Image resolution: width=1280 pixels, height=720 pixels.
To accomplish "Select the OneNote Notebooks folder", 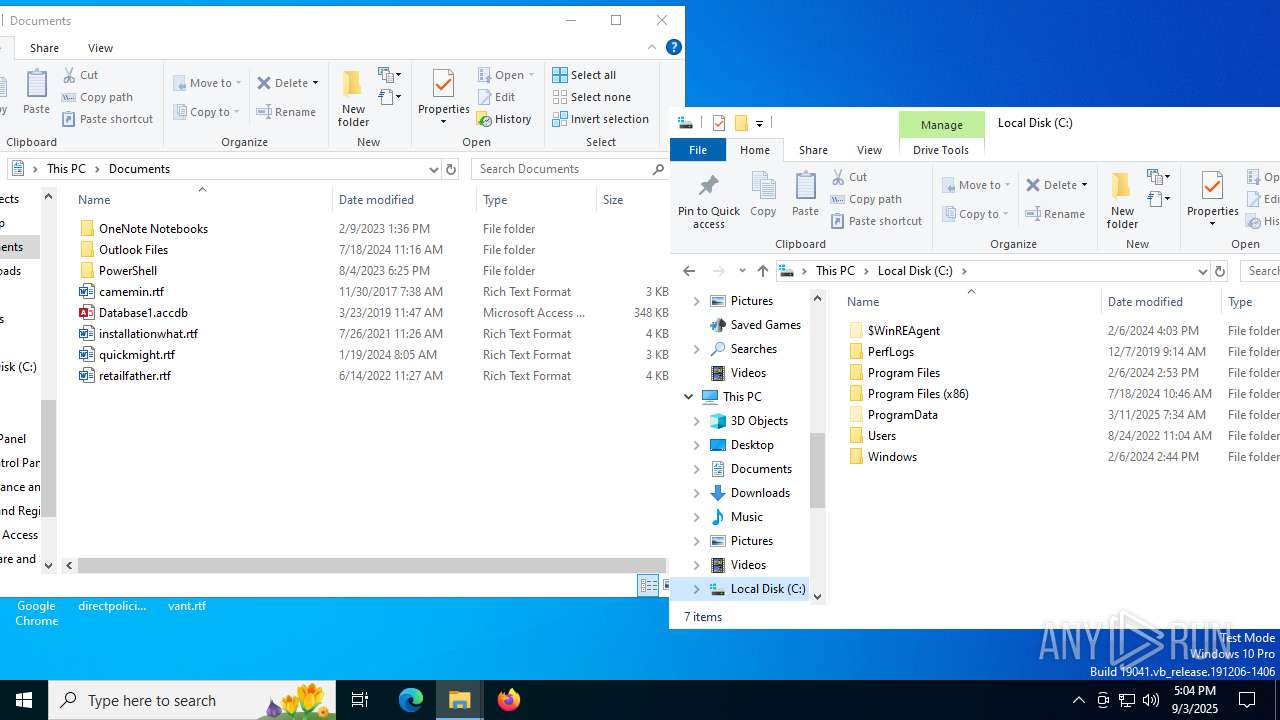I will pos(153,229).
